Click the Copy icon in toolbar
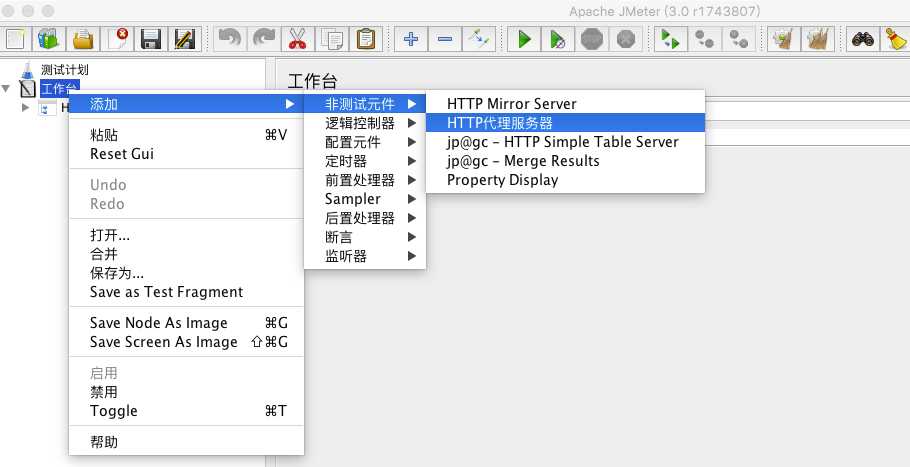This screenshot has height=467, width=910. click(x=332, y=39)
